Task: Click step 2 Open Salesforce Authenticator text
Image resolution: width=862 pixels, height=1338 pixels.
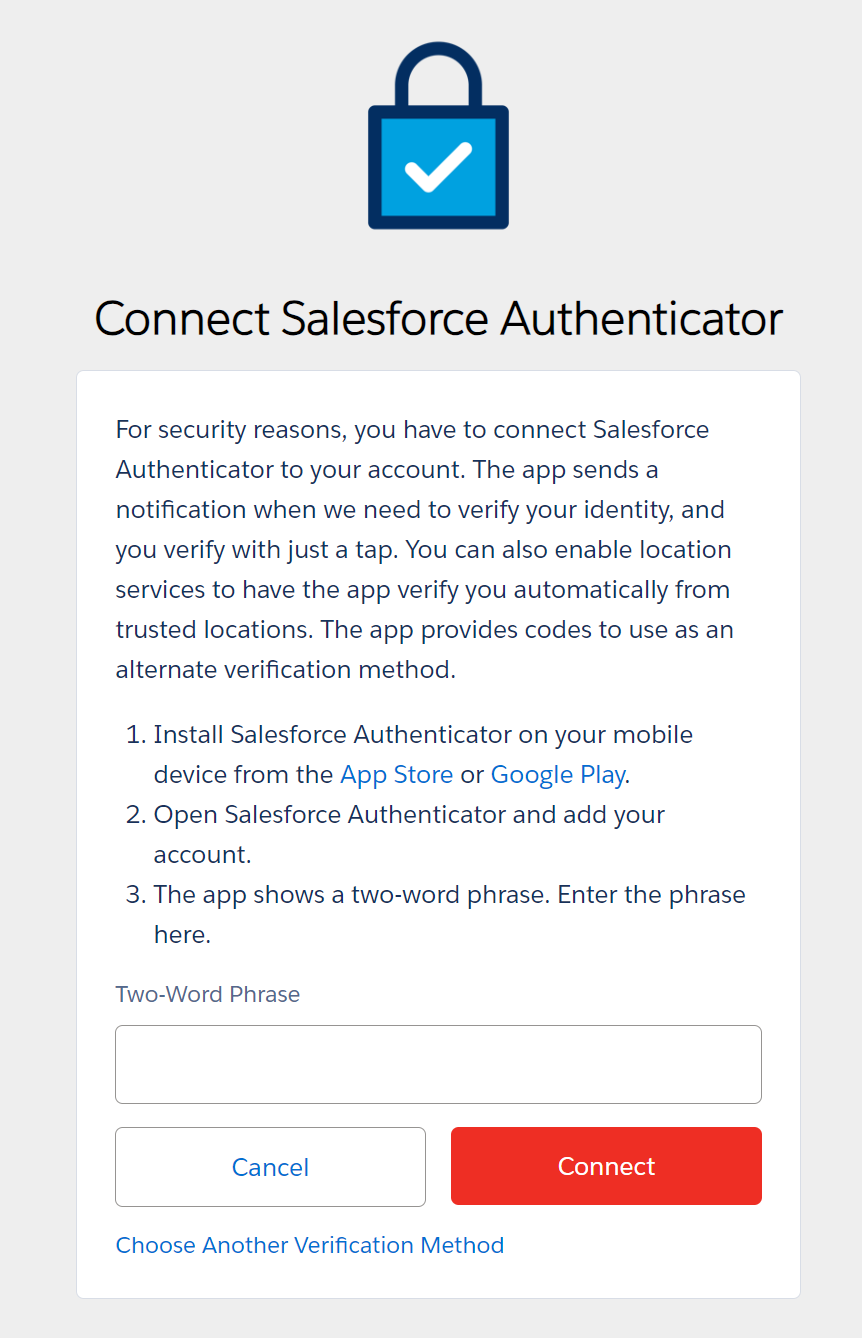Action: [x=408, y=815]
